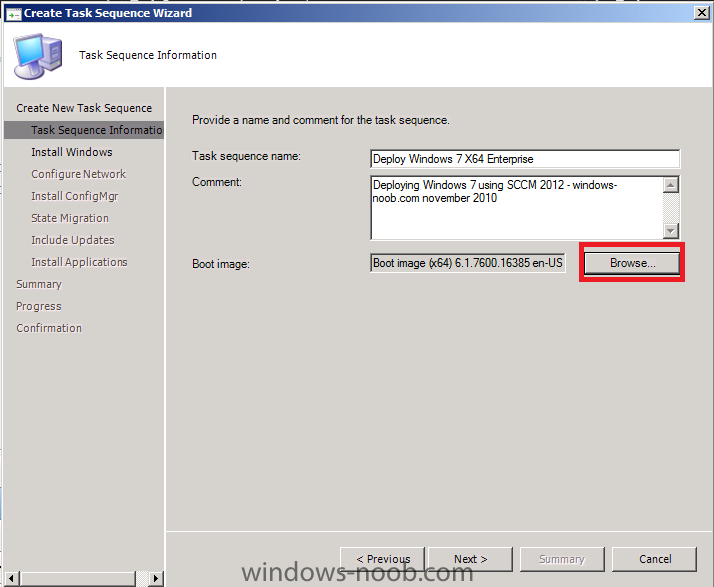This screenshot has height=587, width=714.
Task: Select Include Updates step
Action: point(73,240)
